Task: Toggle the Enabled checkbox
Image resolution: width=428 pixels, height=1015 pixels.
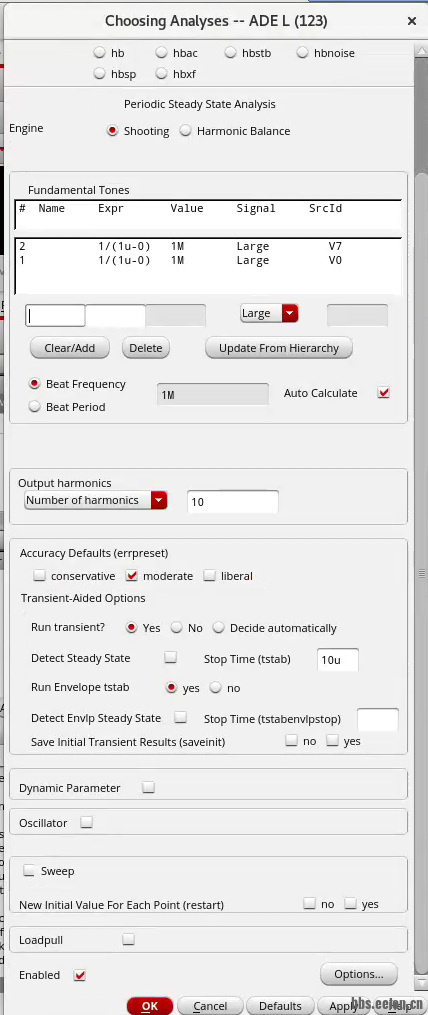Action: [80, 975]
